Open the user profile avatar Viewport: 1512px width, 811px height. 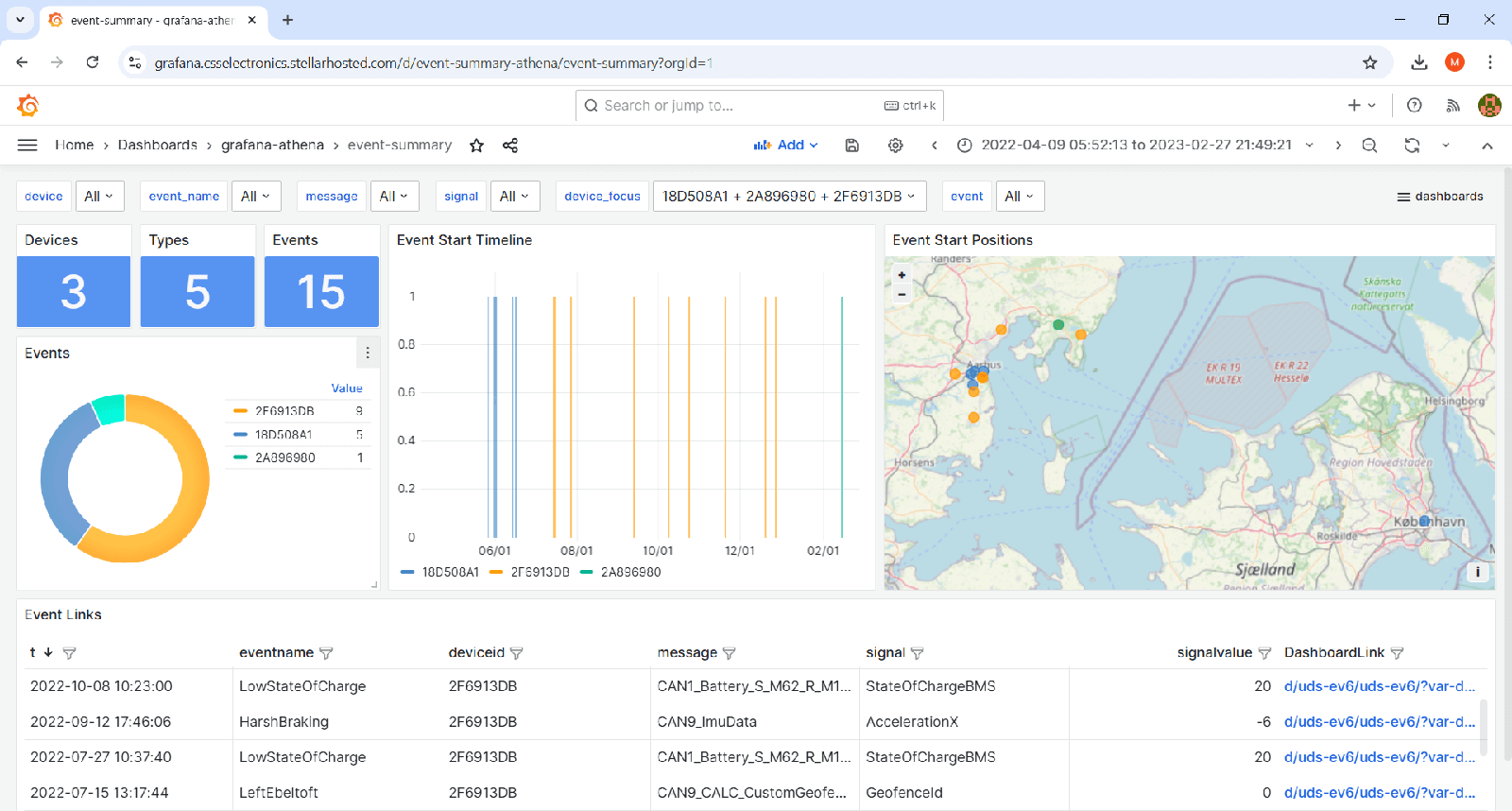pyautogui.click(x=1489, y=105)
